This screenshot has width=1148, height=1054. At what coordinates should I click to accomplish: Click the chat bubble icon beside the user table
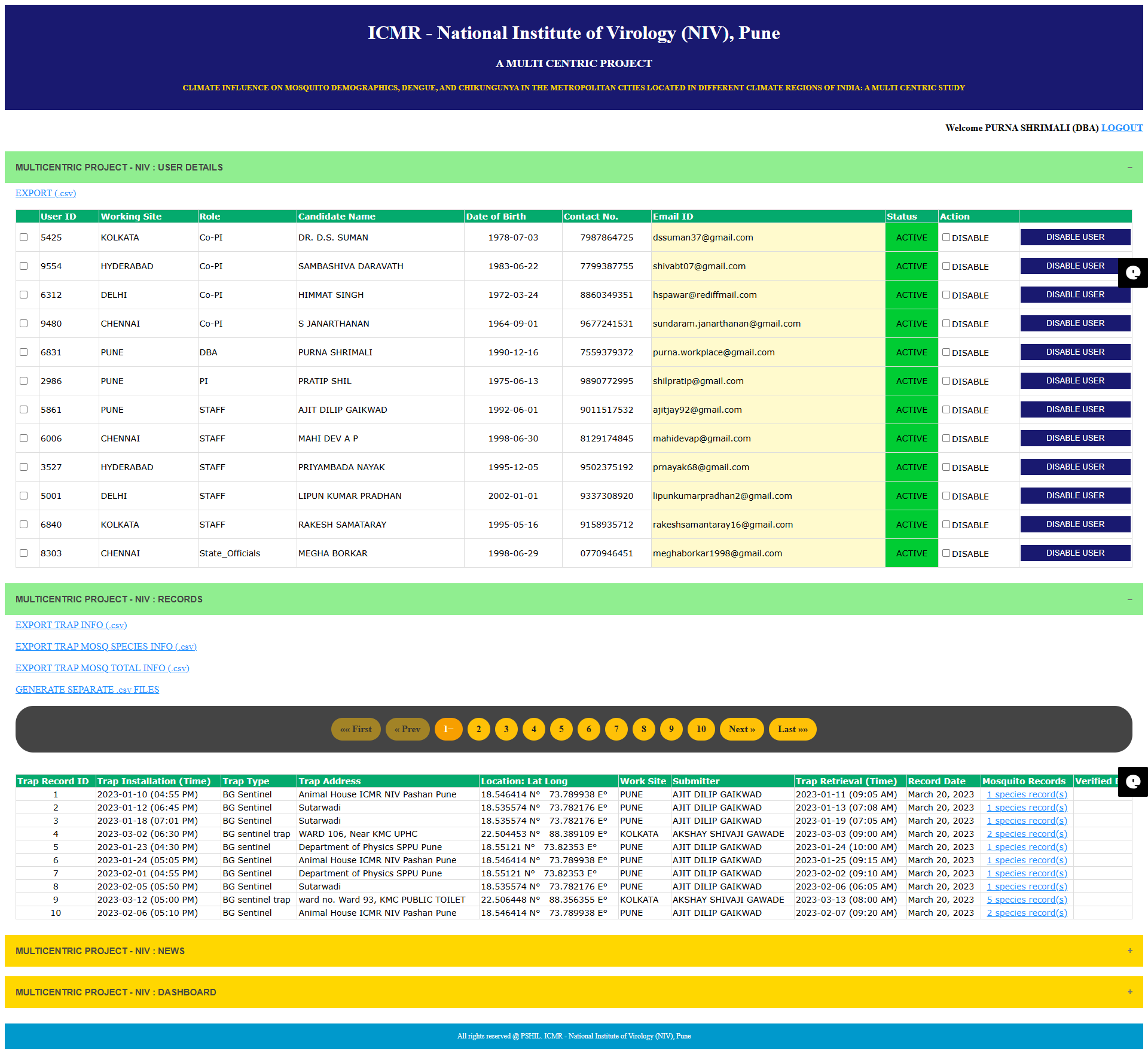coord(1132,273)
